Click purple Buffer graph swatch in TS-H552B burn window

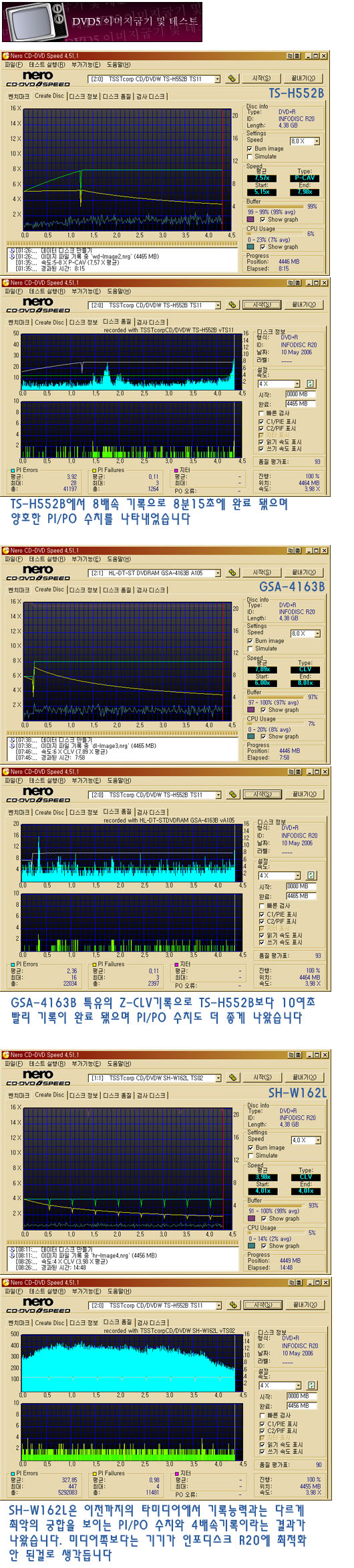pyautogui.click(x=250, y=219)
